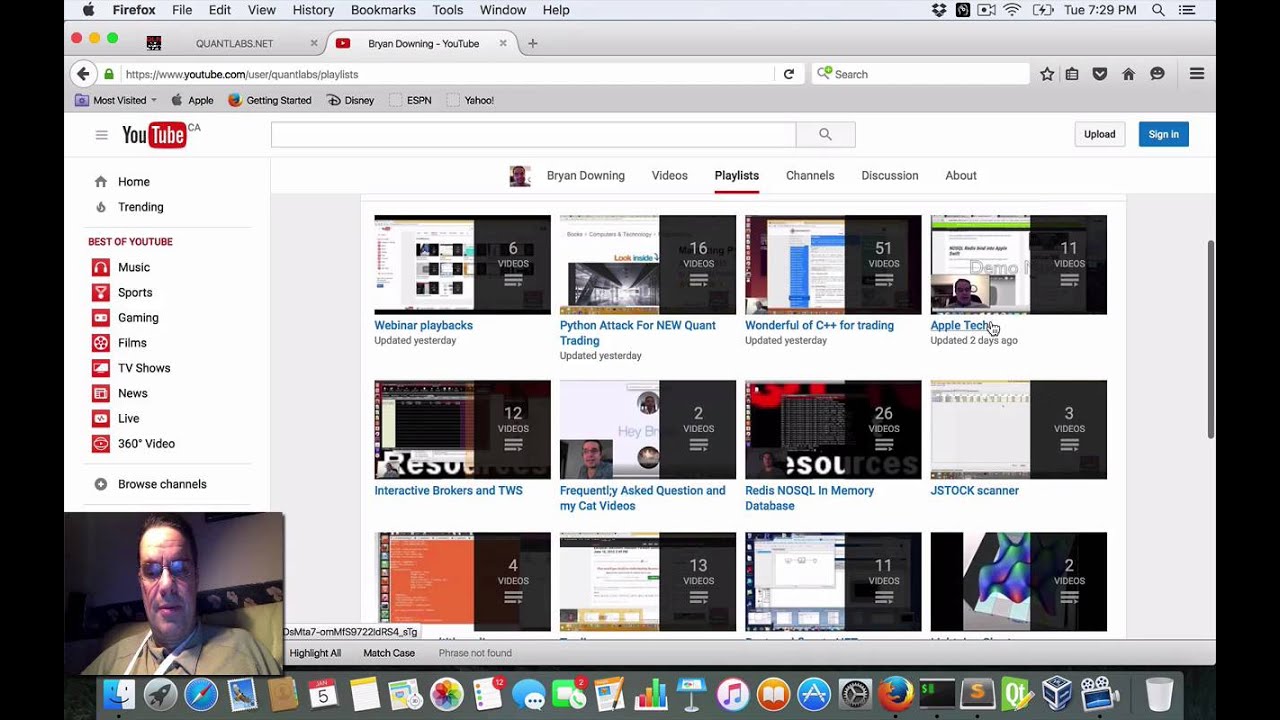This screenshot has width=1280, height=720.
Task: Switch to the QUANTLABS.NET tab
Action: [x=234, y=44]
